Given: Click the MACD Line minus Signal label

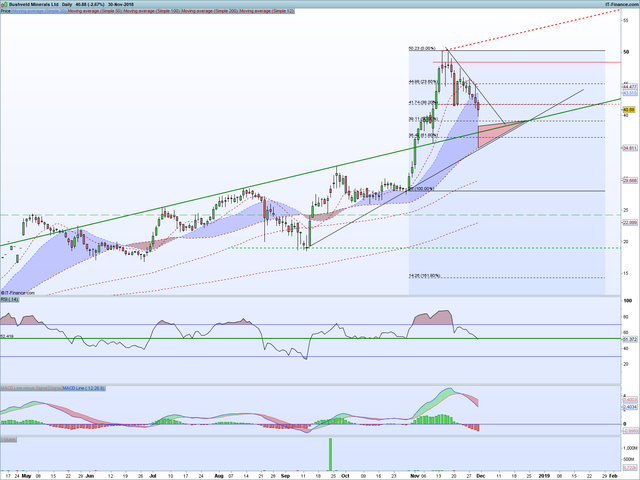Looking at the screenshot, I should tap(24, 388).
